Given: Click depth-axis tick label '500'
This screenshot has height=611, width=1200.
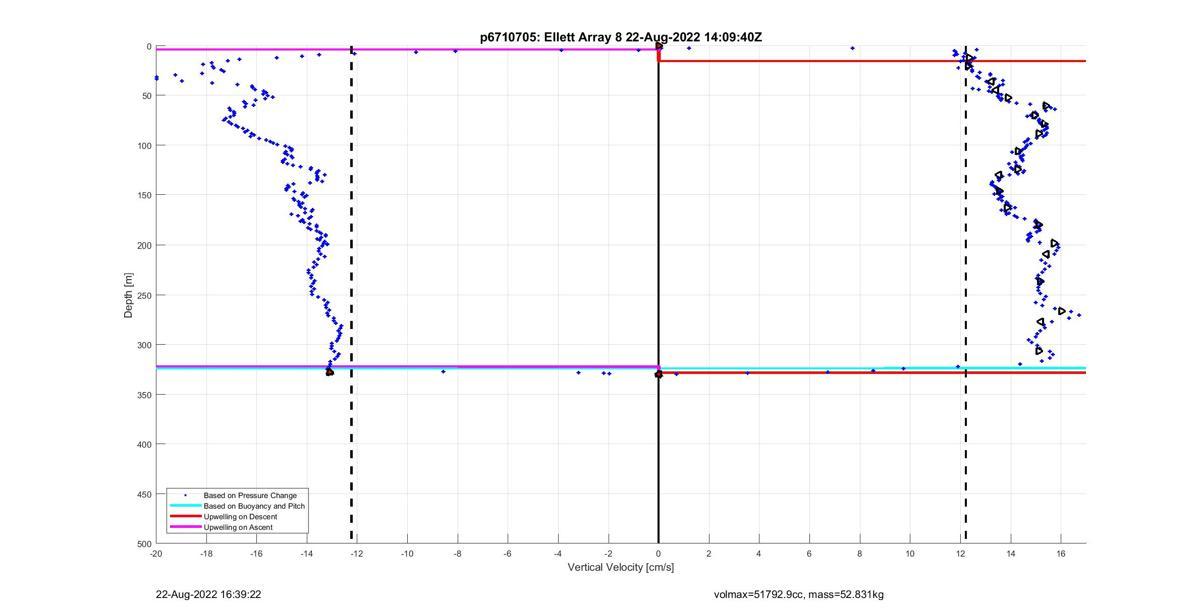Looking at the screenshot, I should [144, 543].
